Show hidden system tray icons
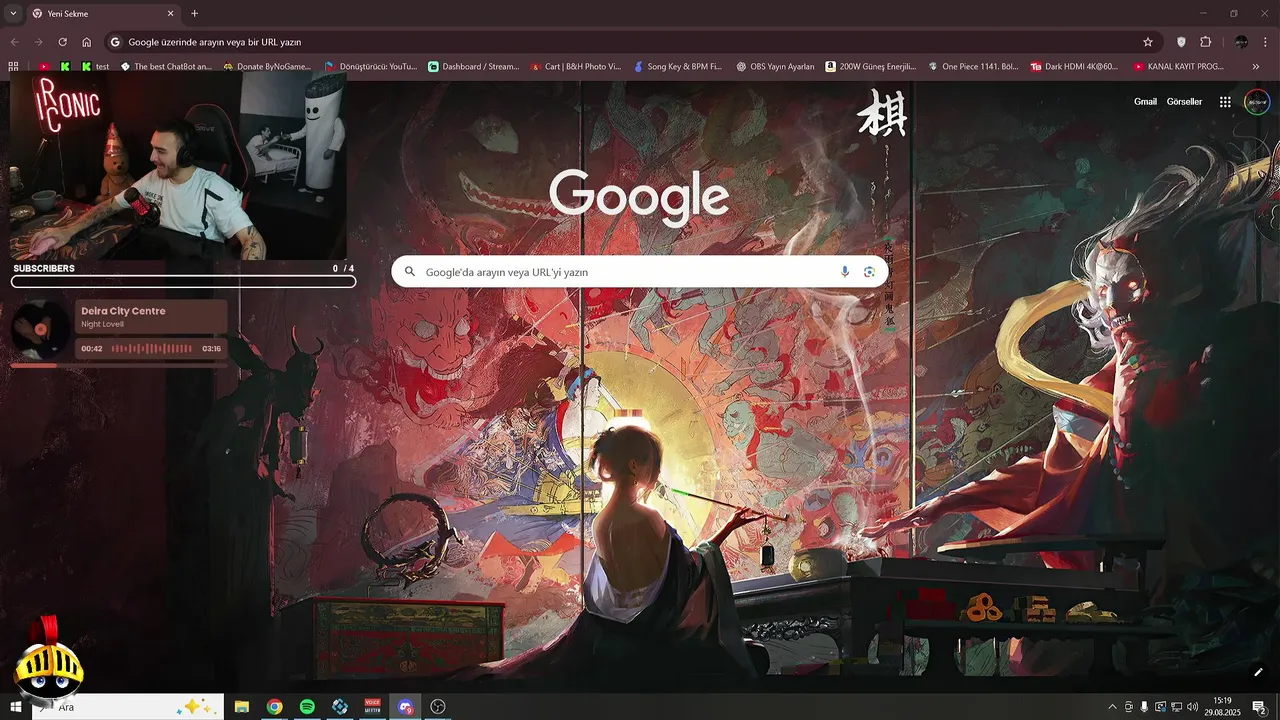The height and width of the screenshot is (720, 1280). point(1112,707)
